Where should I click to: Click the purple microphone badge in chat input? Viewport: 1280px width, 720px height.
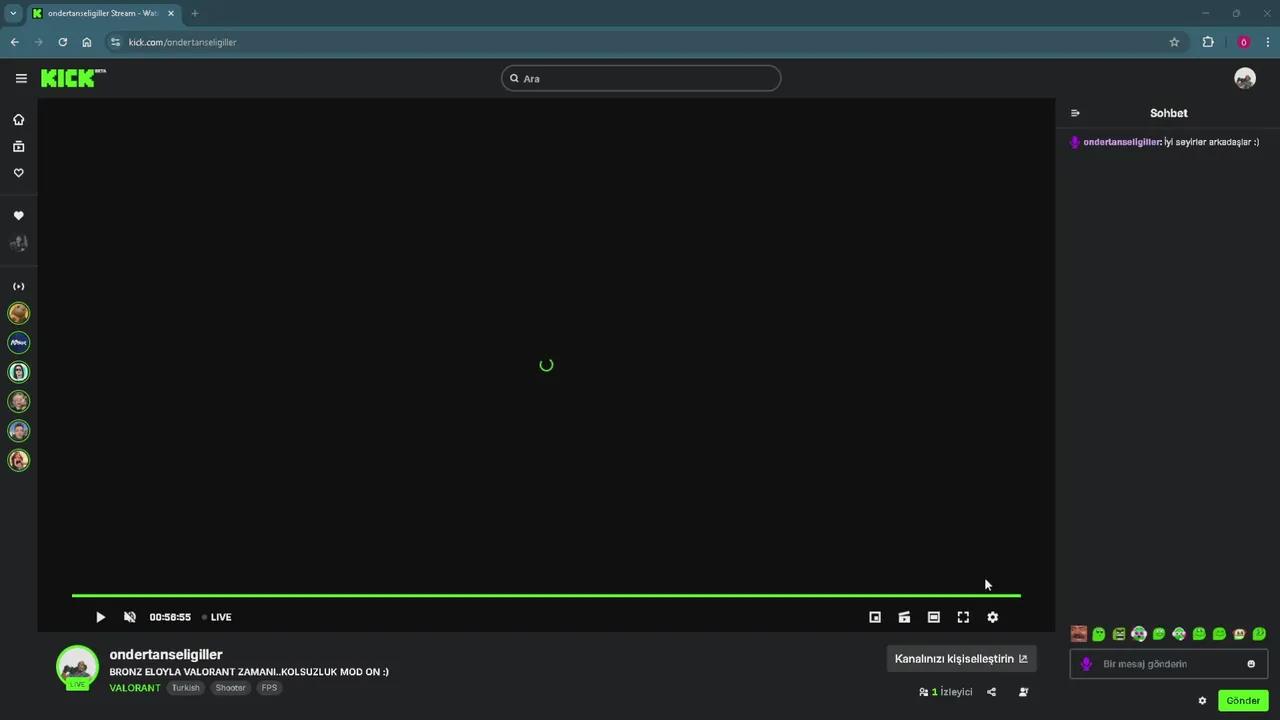(x=1086, y=664)
